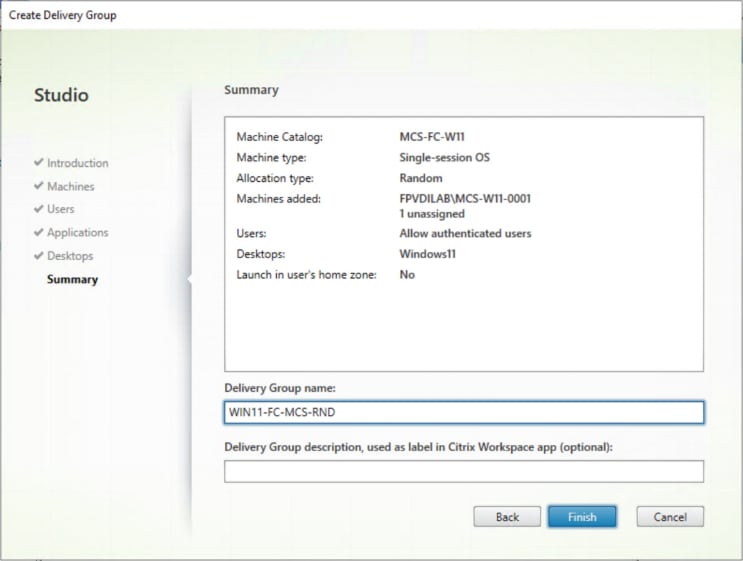The height and width of the screenshot is (561, 743).
Task: Open the Desktops wizard step
Action: 70,256
